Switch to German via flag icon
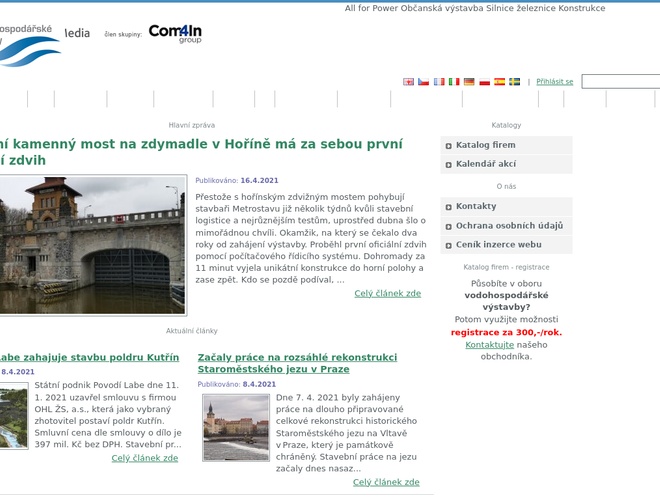660x500 pixels. [469, 82]
